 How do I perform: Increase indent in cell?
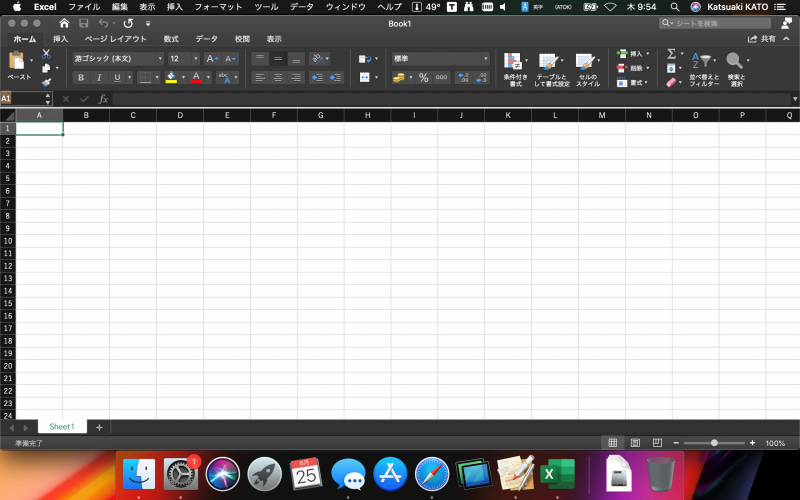pos(335,78)
